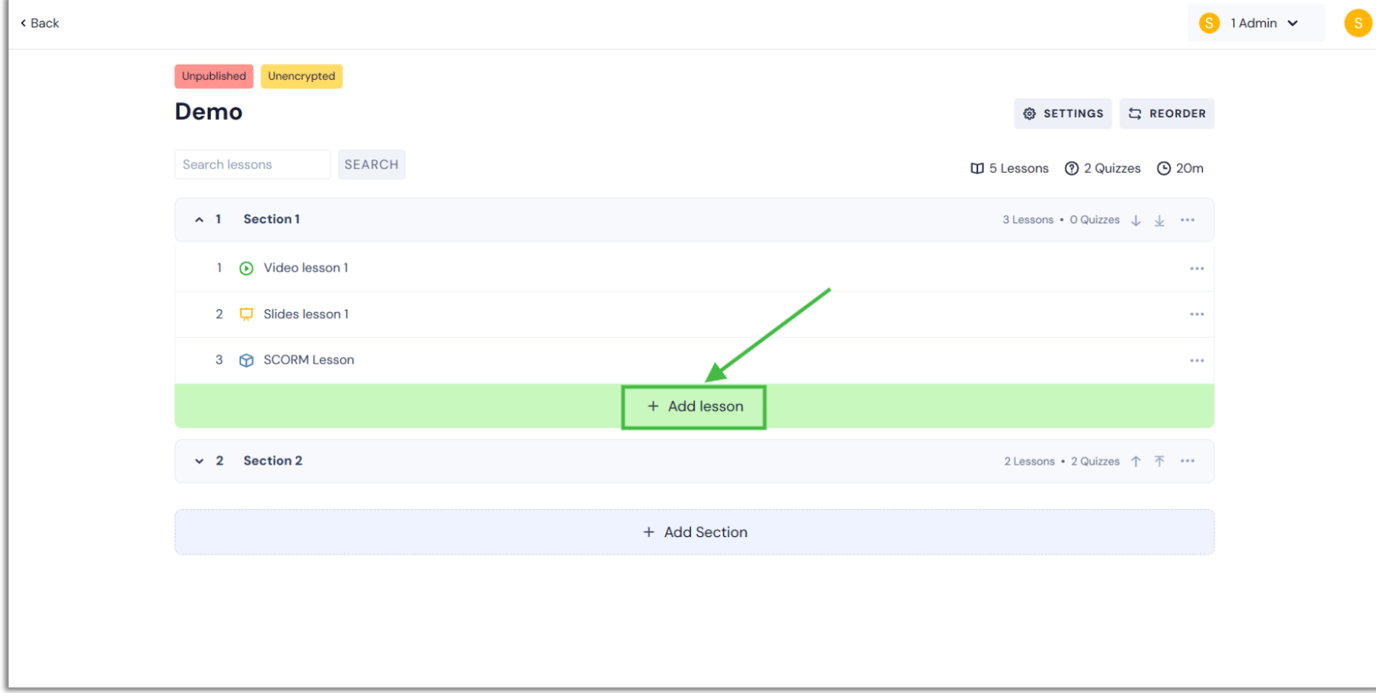Click the Slides lesson 1 presentation icon

tap(246, 313)
